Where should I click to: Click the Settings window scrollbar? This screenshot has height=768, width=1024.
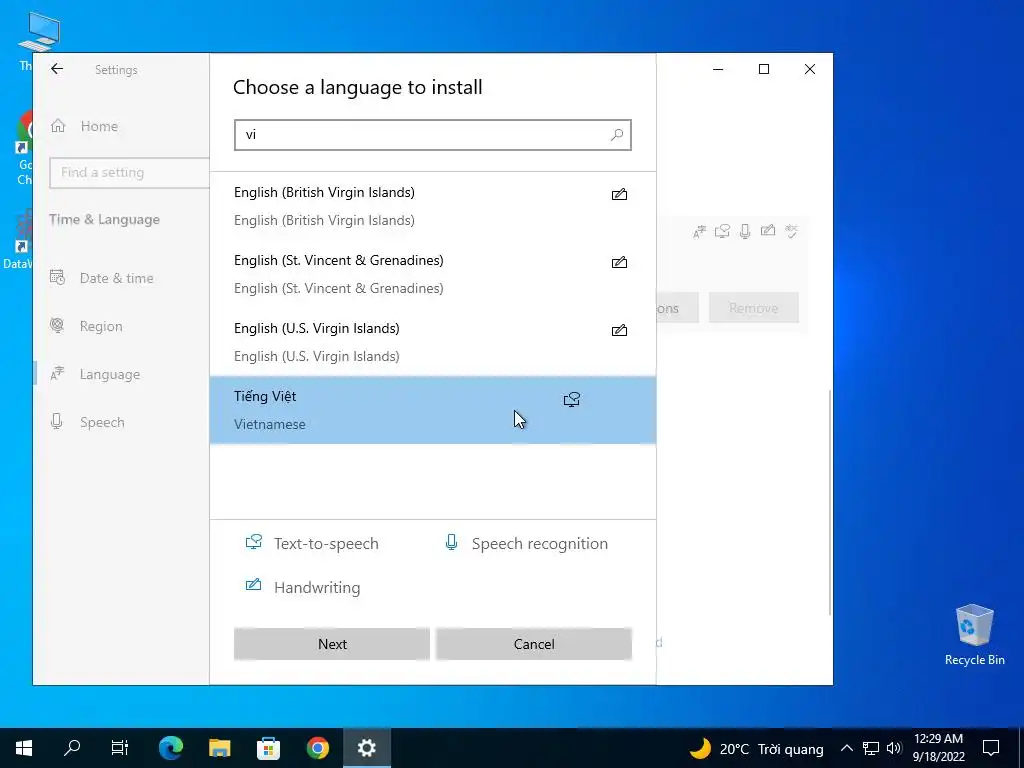[829, 502]
